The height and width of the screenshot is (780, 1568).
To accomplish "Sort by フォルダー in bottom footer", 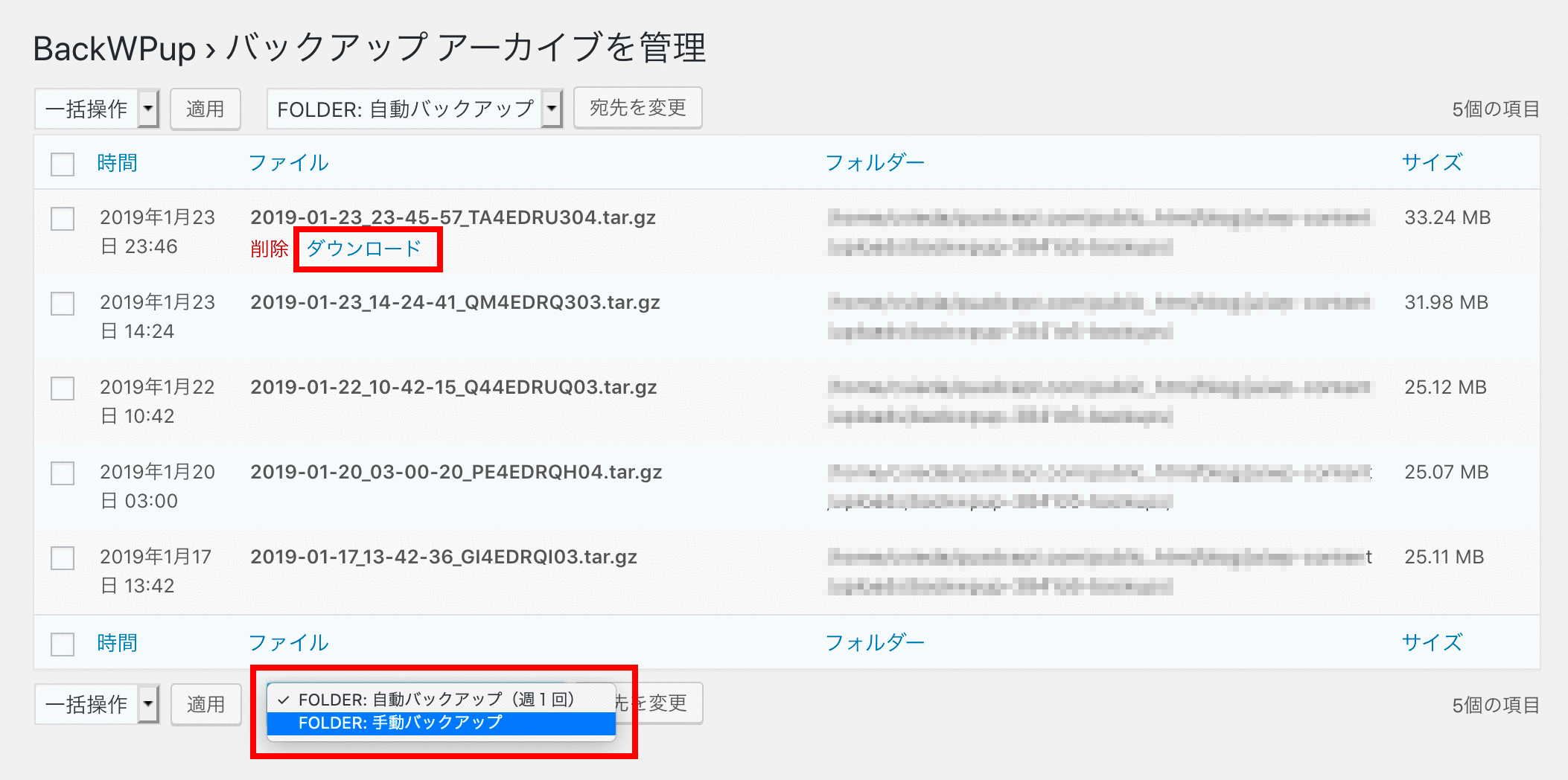I will point(875,643).
